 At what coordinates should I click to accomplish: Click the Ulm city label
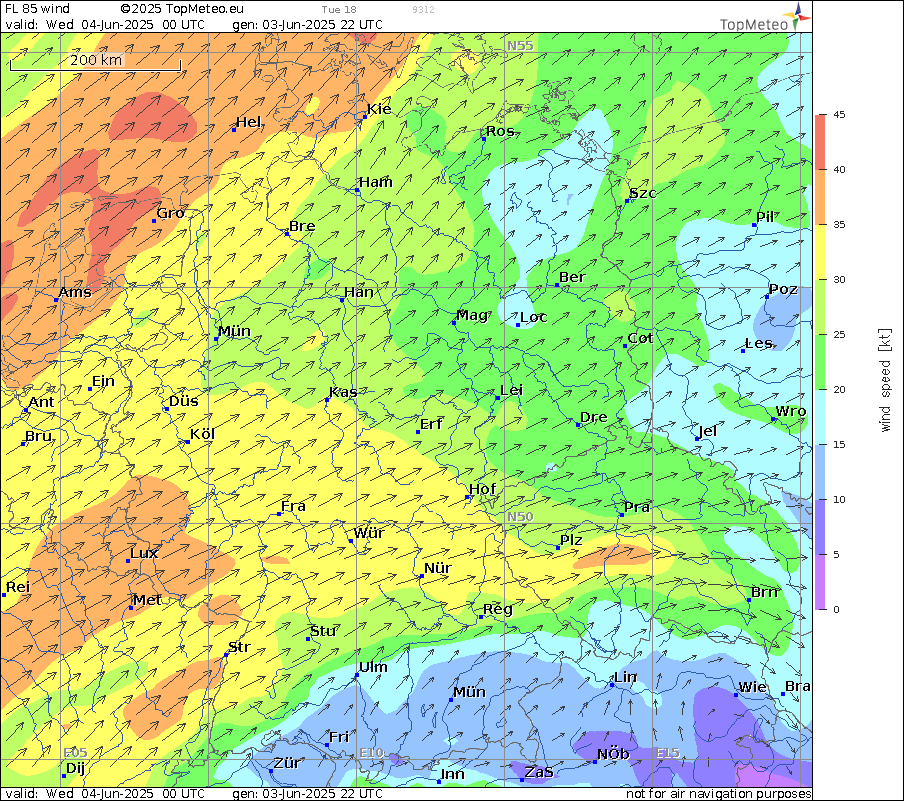374,667
